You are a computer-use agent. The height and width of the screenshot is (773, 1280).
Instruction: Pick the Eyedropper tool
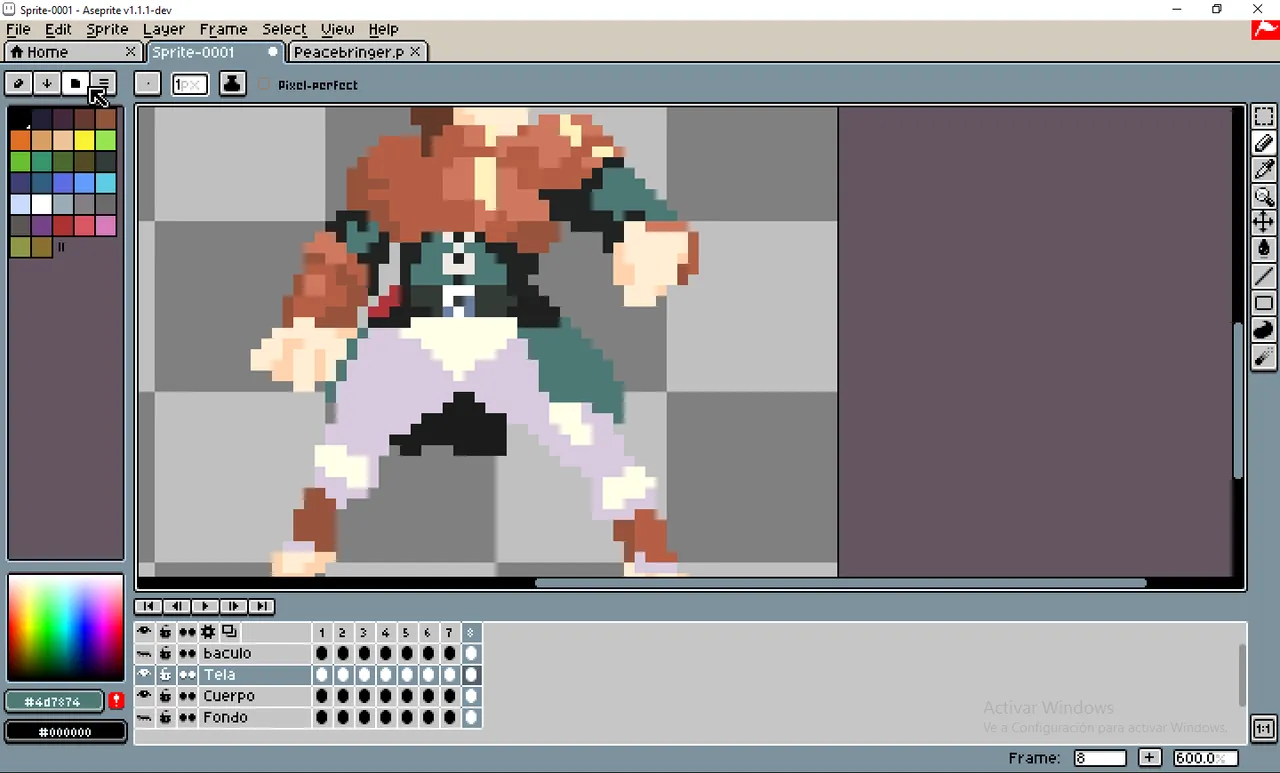coord(1264,170)
